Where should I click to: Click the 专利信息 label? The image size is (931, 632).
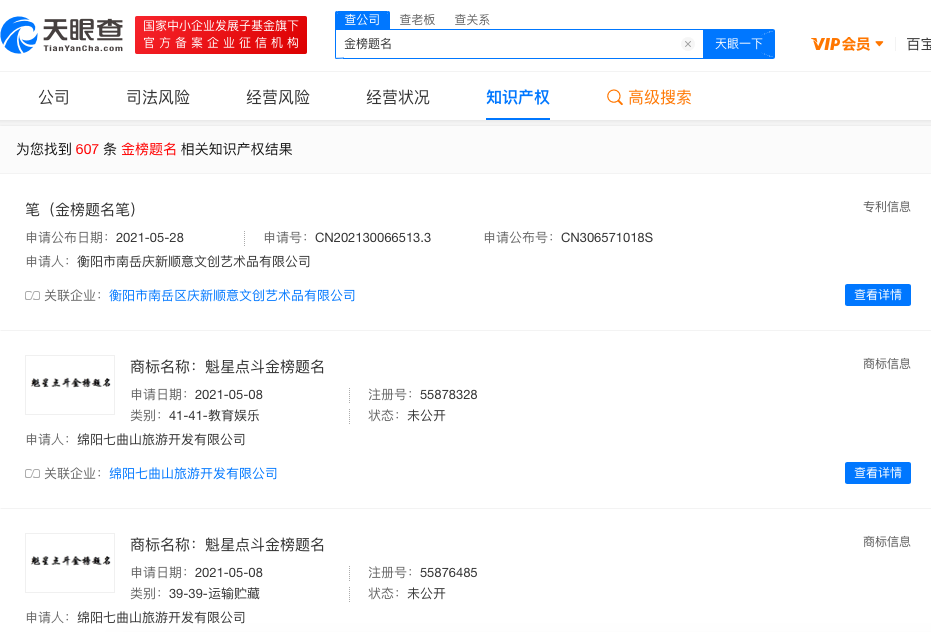pos(886,207)
